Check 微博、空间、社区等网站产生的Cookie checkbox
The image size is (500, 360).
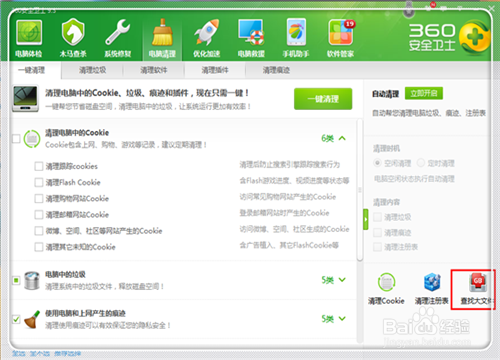click(39, 231)
